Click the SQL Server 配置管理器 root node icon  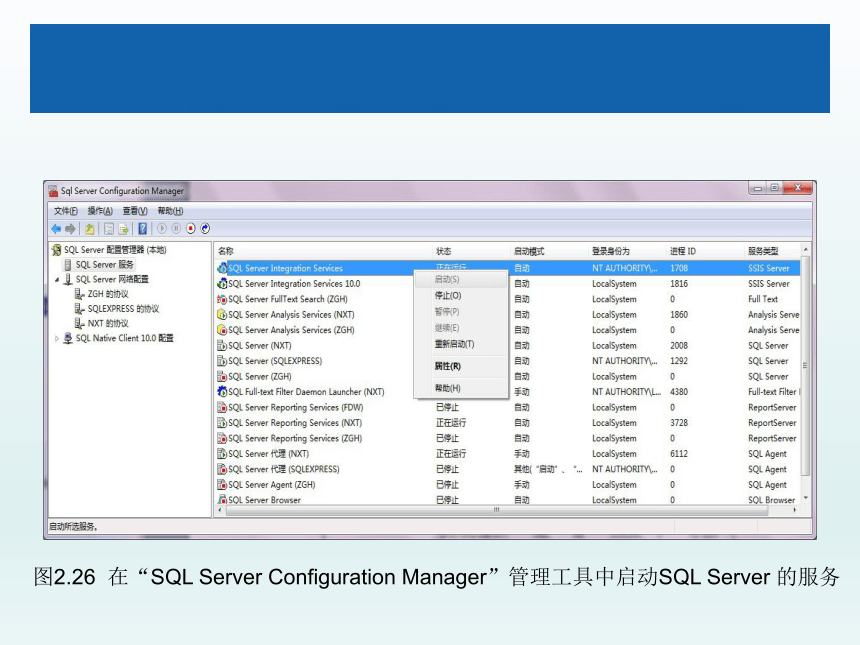56,250
